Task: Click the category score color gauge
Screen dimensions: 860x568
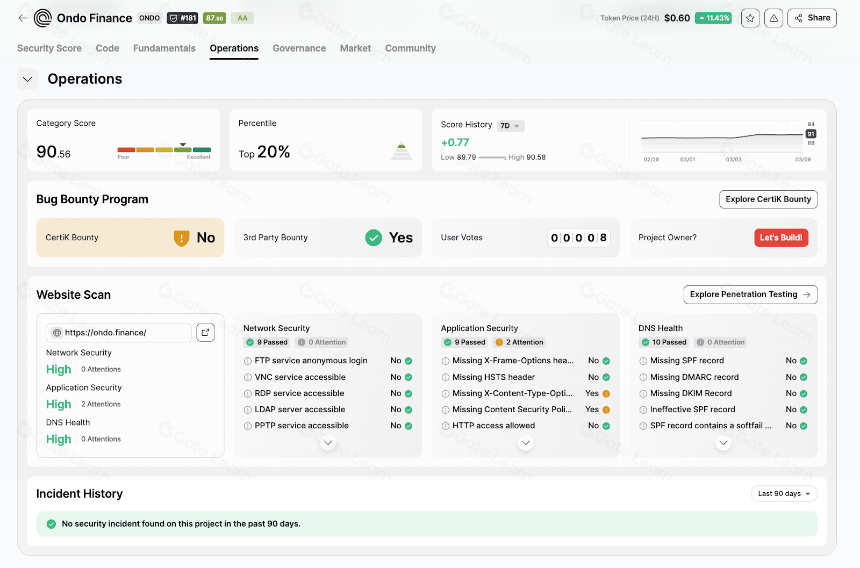Action: pyautogui.click(x=164, y=149)
